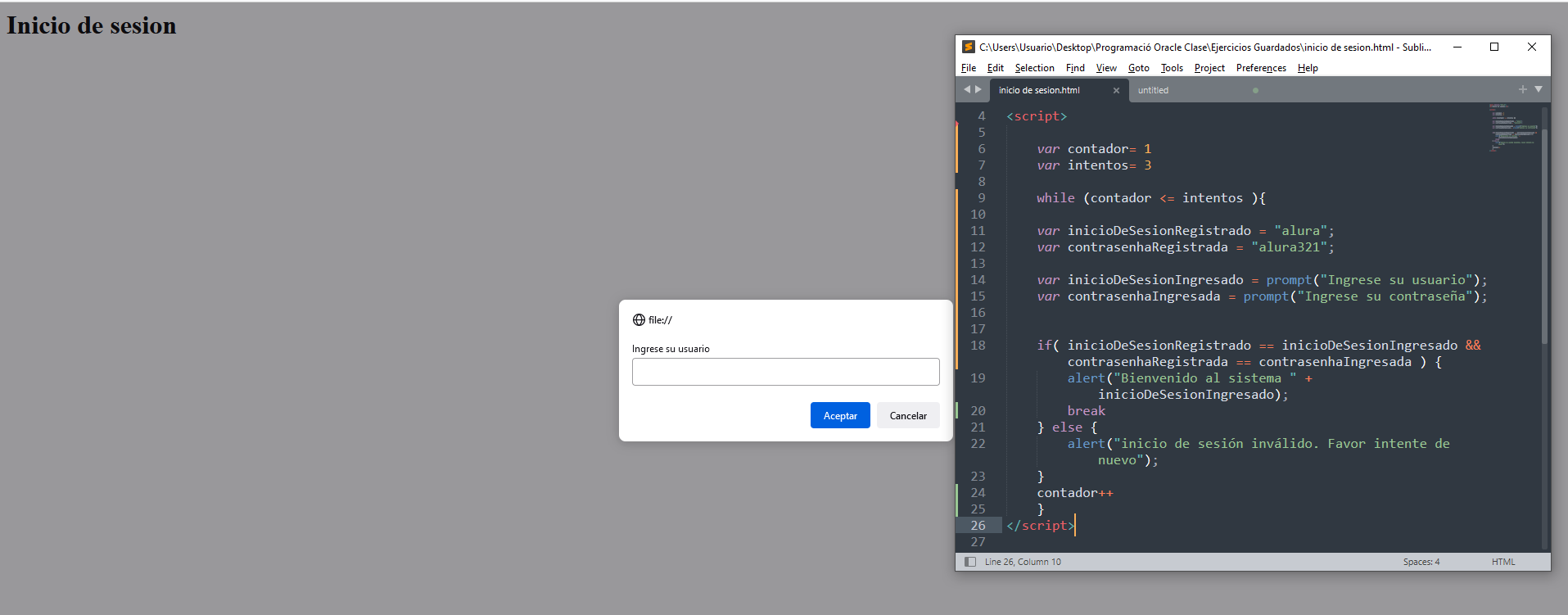Minimize the Sublime Text window
Viewport: 1568px width, 615px height.
coord(1457,47)
